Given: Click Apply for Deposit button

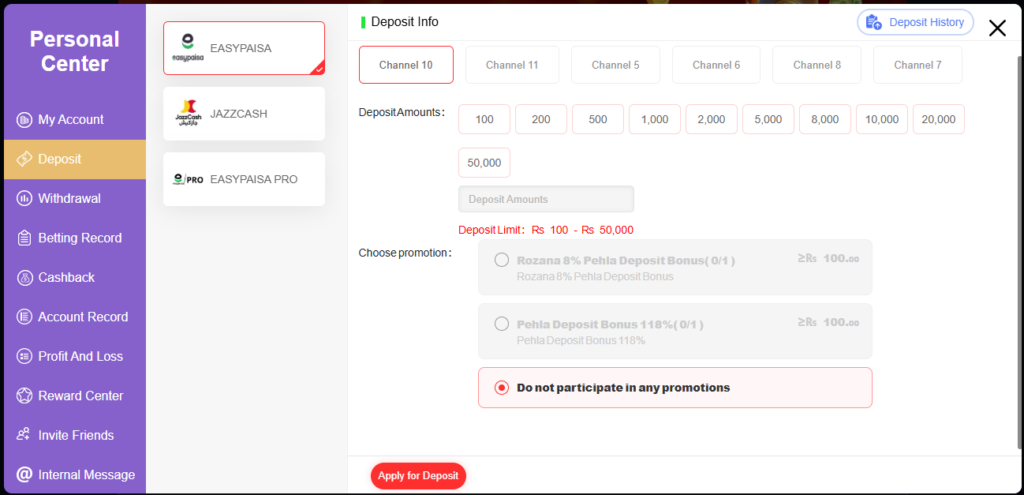Looking at the screenshot, I should 419,475.
